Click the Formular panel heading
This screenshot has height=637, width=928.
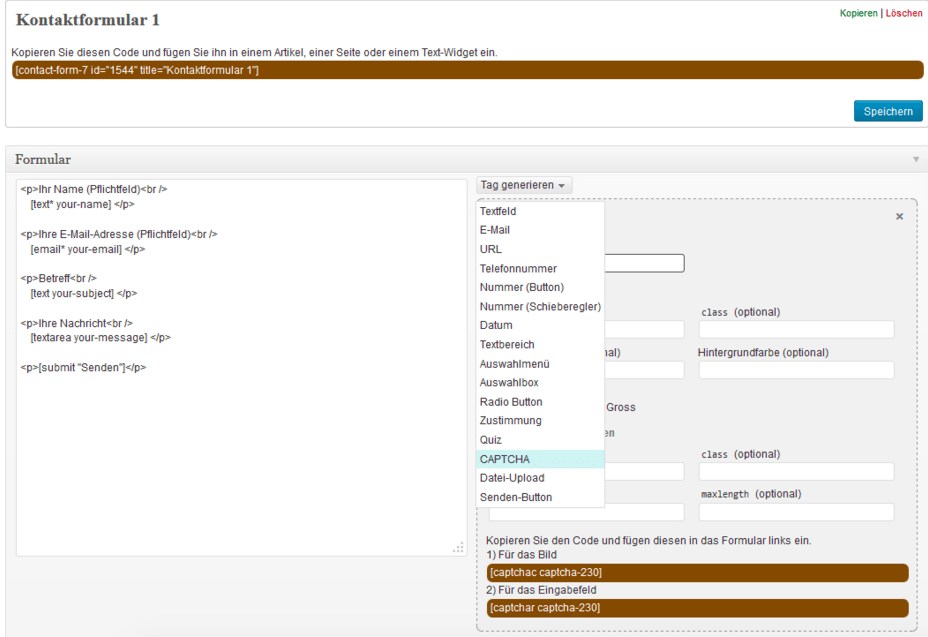[43, 159]
